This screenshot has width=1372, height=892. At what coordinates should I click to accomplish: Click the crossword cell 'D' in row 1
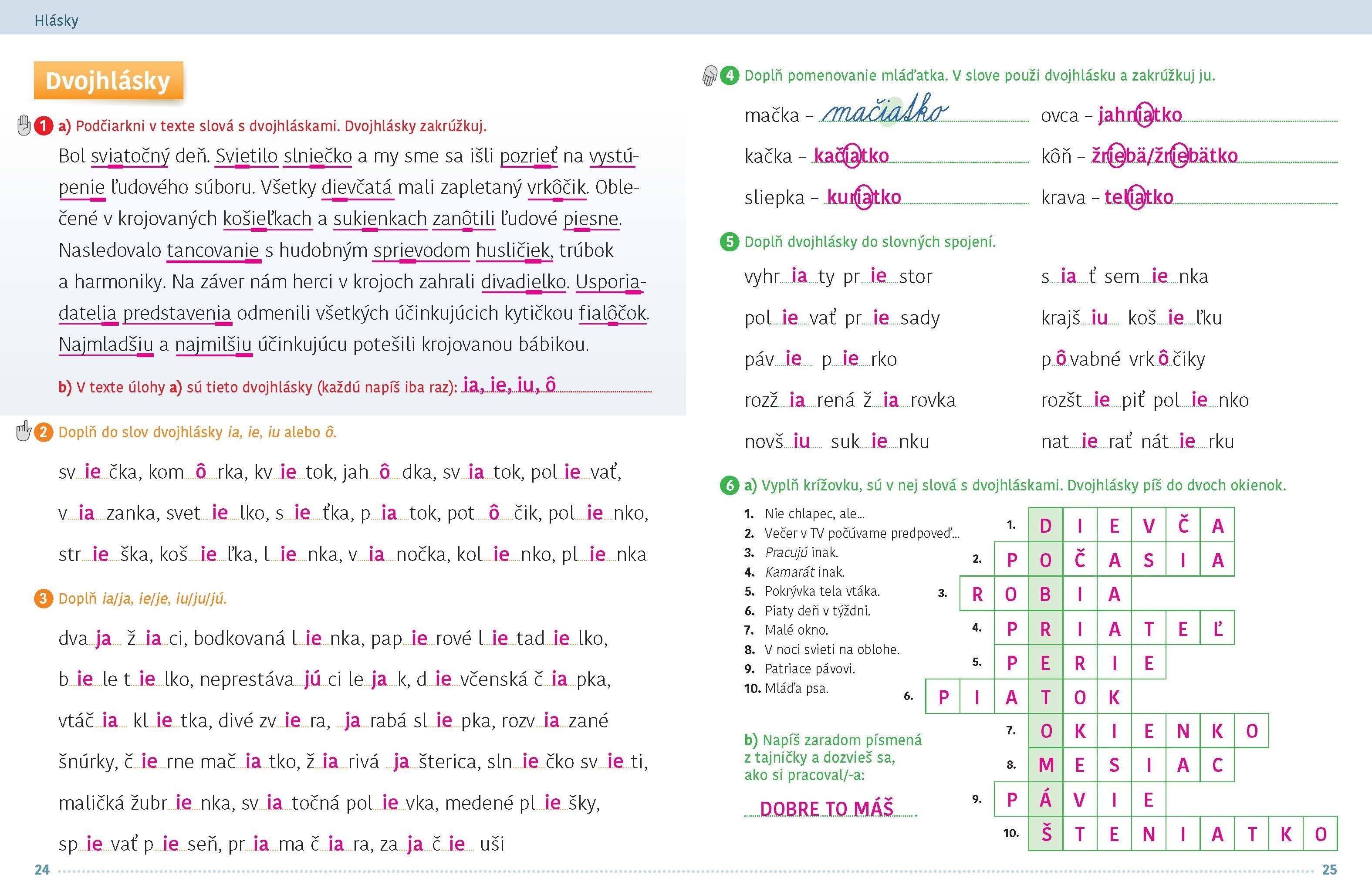(1046, 525)
